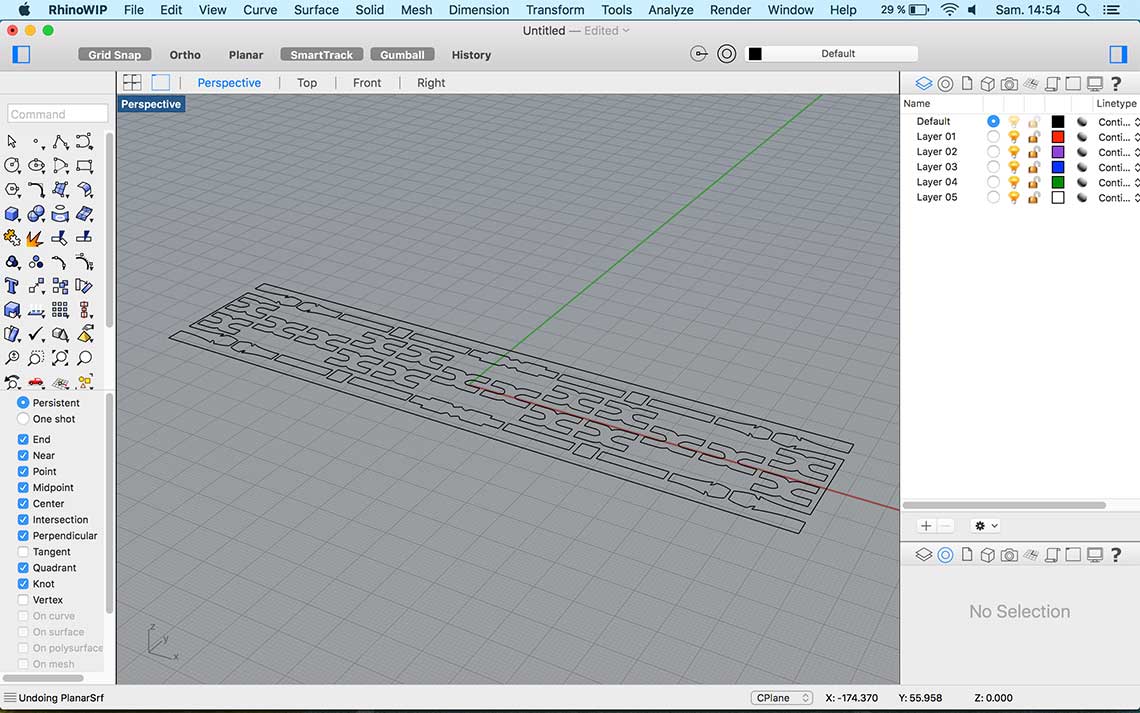Choose the Polyline drawing tool
1140x713 pixels.
[x=60, y=141]
